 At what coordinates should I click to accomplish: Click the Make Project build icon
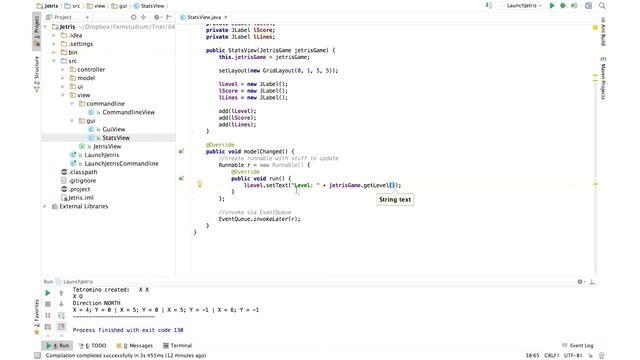(489, 6)
